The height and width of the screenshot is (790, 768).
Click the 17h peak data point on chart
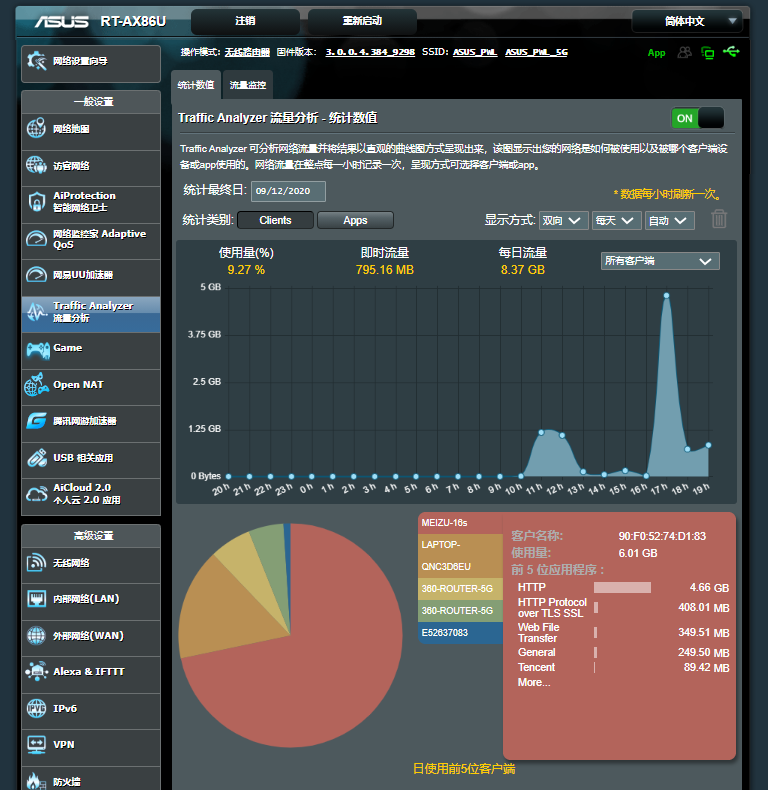coord(666,296)
